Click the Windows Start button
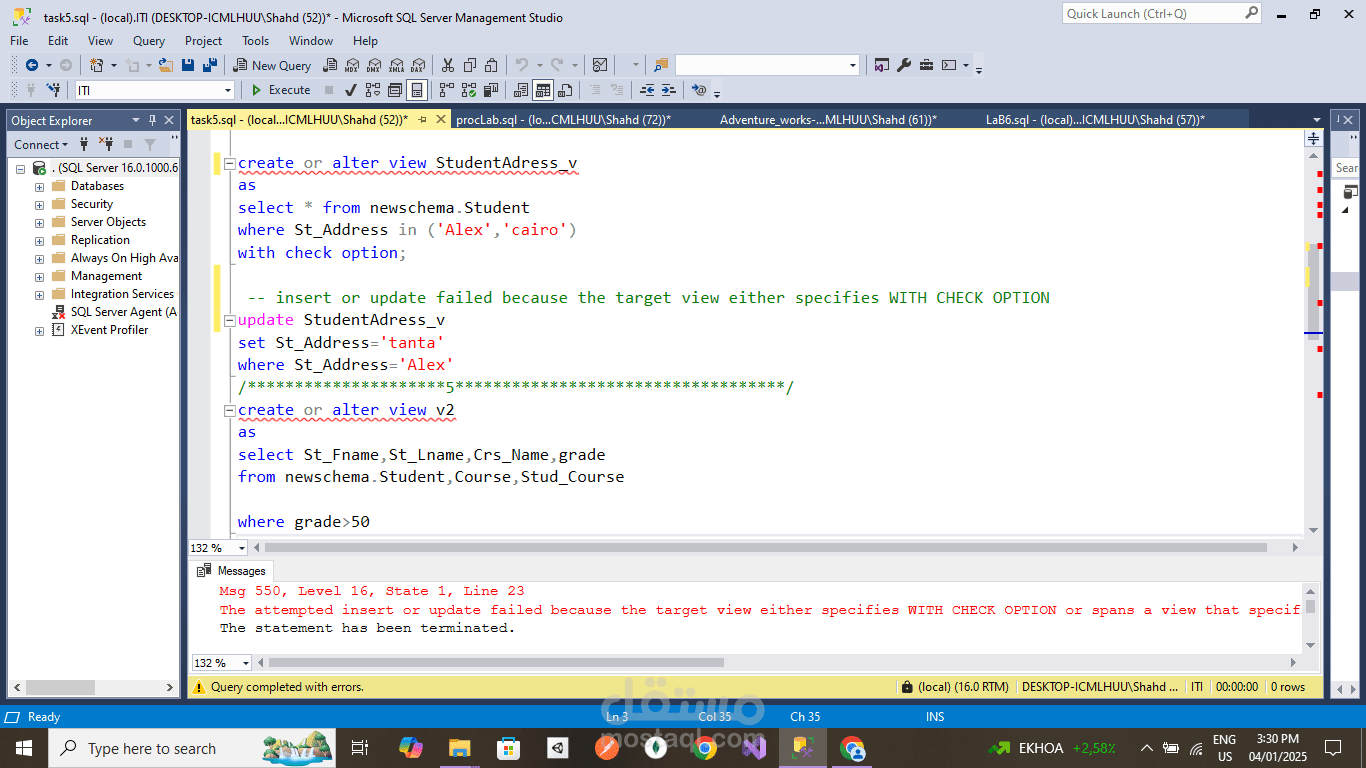The image size is (1366, 768). coord(23,748)
